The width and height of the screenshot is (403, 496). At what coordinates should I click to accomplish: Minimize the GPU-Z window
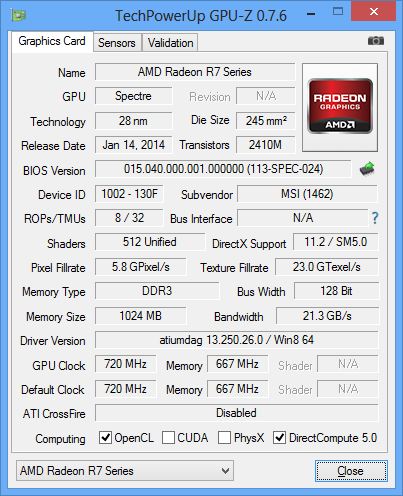tap(311, 14)
